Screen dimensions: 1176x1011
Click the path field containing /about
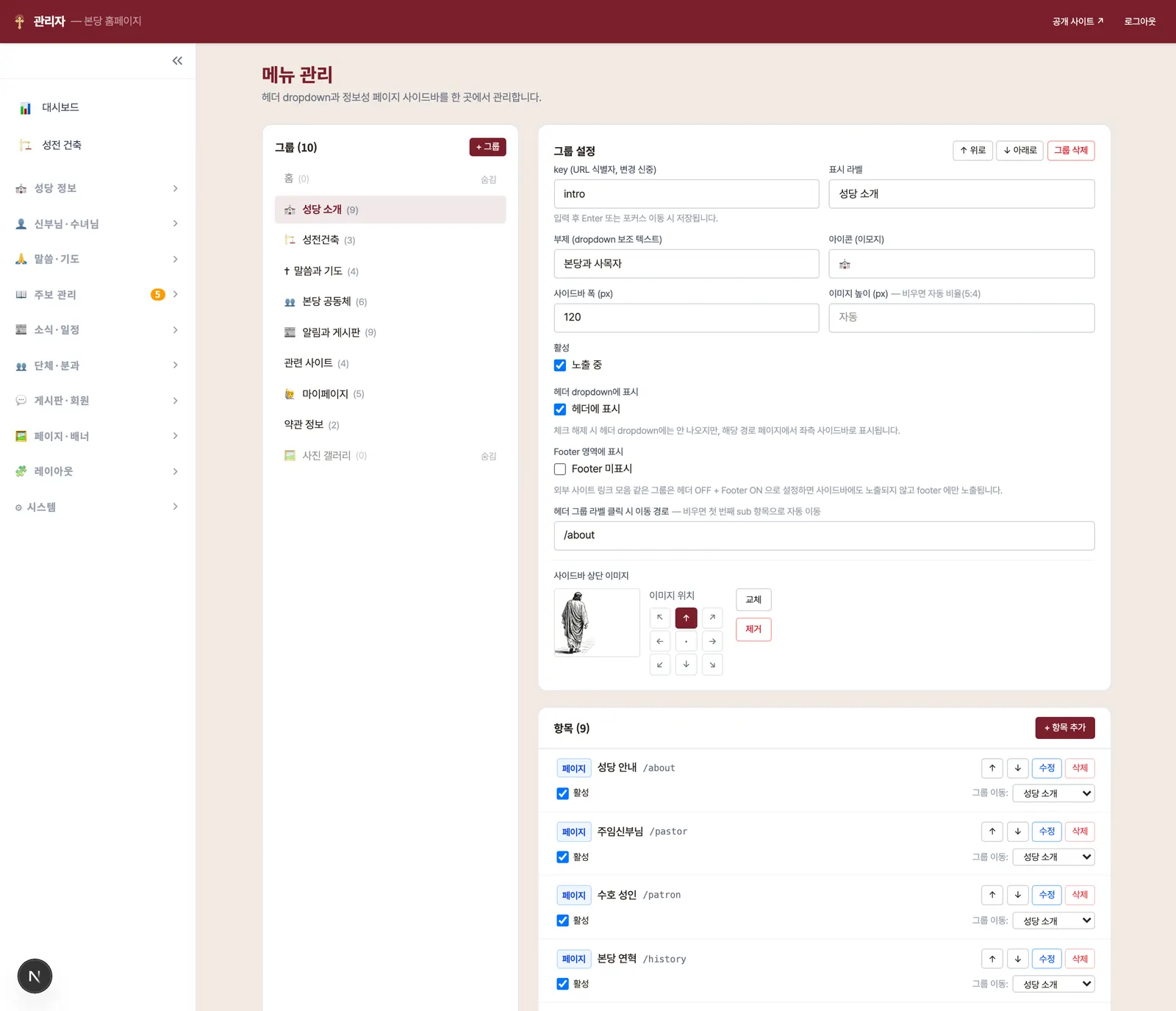pyautogui.click(x=824, y=536)
